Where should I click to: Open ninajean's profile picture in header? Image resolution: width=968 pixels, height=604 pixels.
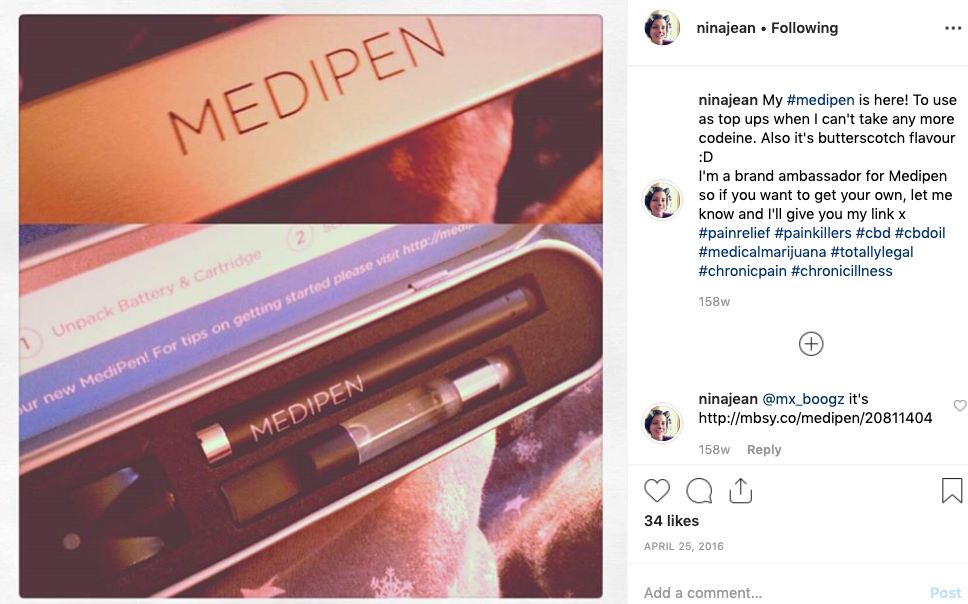662,28
